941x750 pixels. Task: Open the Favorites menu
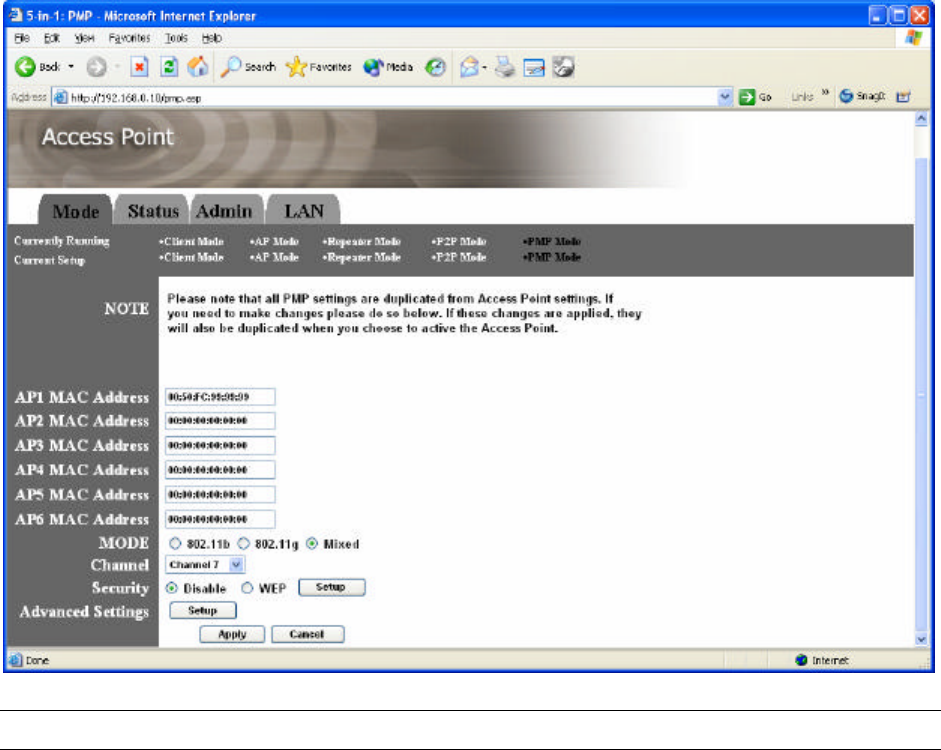(x=129, y=38)
